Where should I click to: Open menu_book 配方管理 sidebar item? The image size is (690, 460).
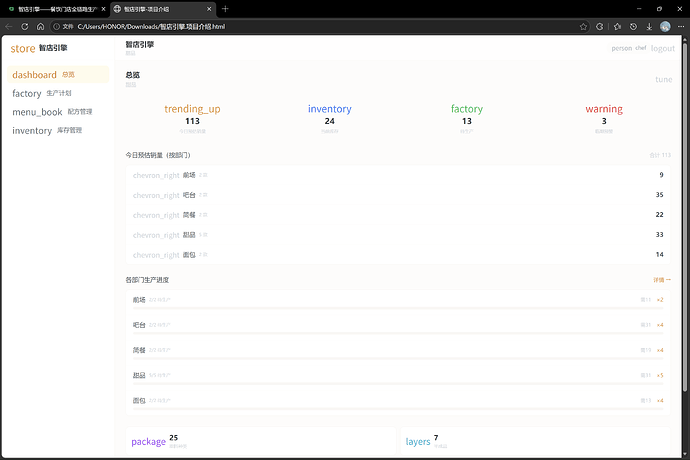point(58,112)
